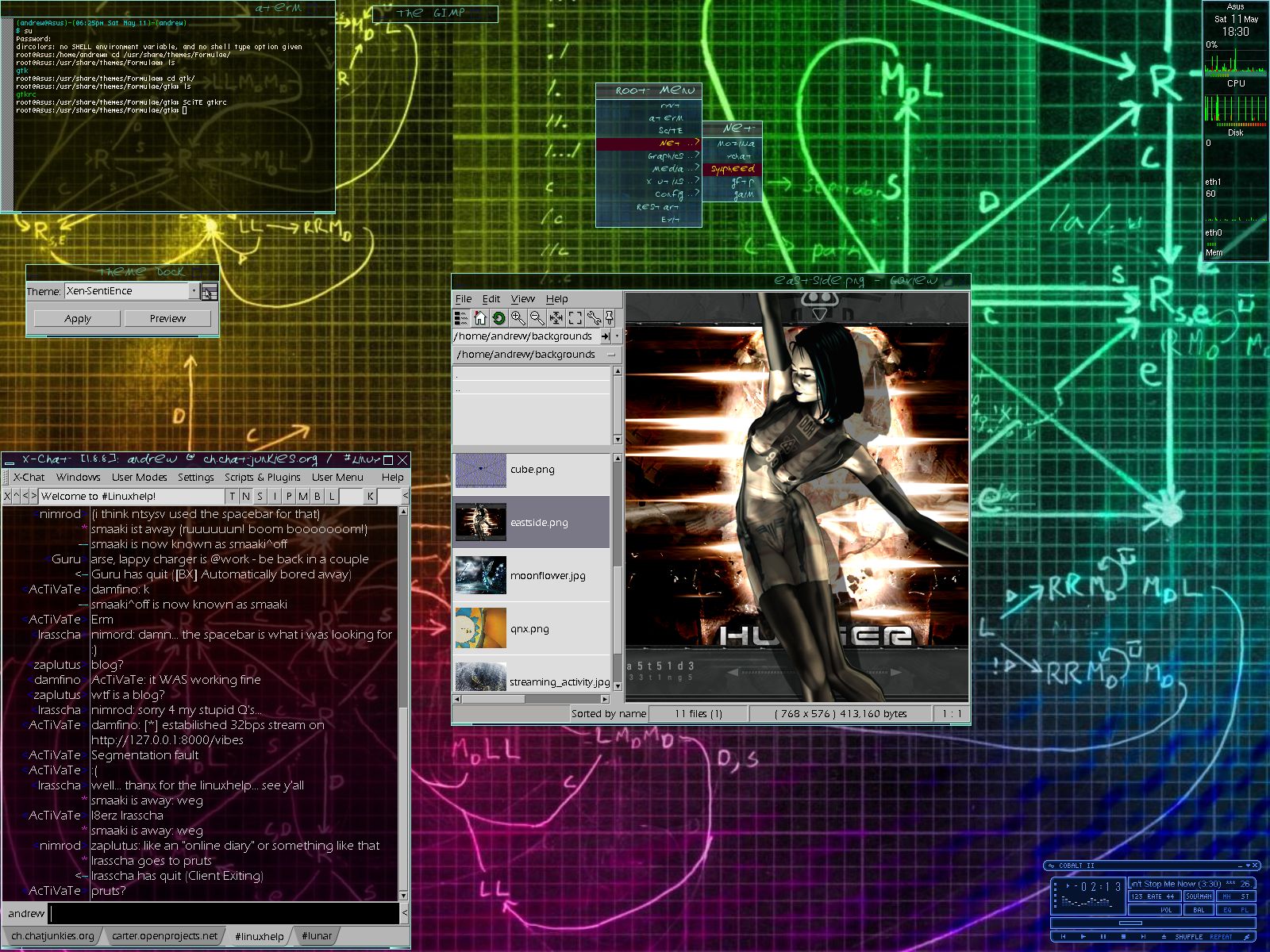Viewport: 1270px width, 952px height.
Task: Toggle Repeat in the music player
Action: click(1221, 937)
